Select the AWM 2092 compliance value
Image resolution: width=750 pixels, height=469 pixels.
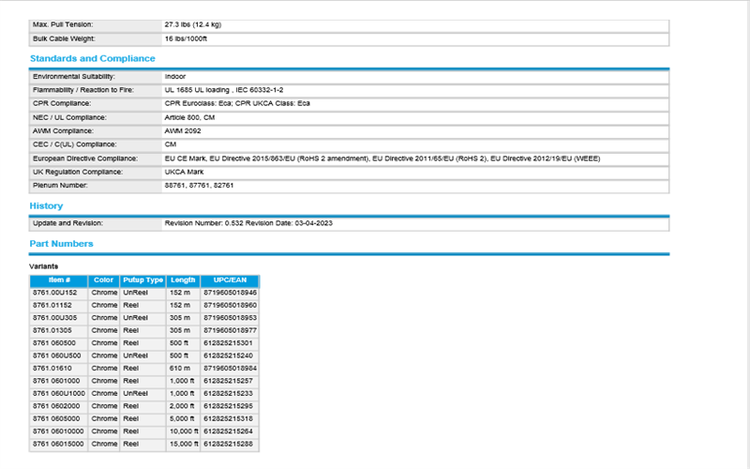[x=183, y=131]
